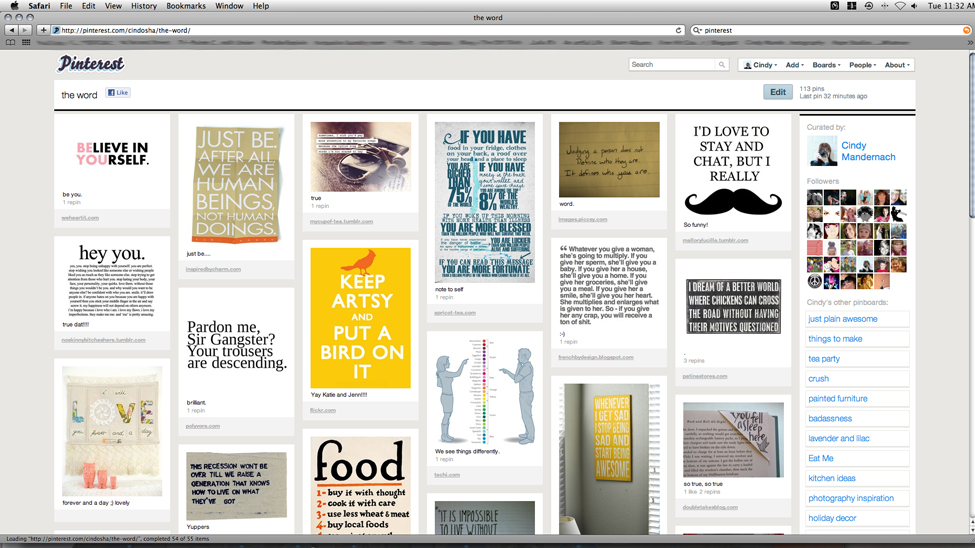Click the Pinterest logo
This screenshot has width=975, height=548.
[91, 64]
